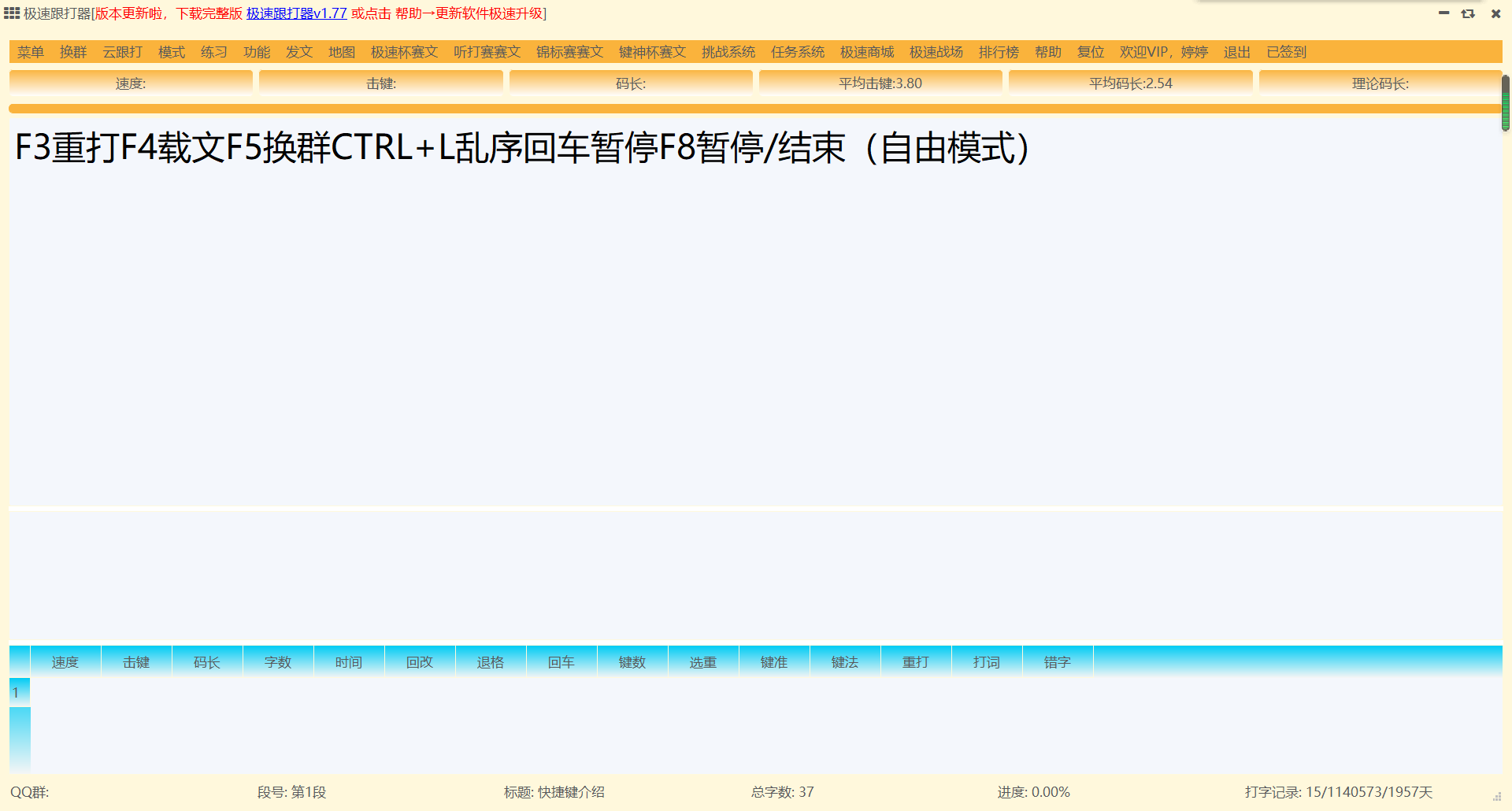
Task: Click the 退格 column header
Action: click(x=491, y=662)
